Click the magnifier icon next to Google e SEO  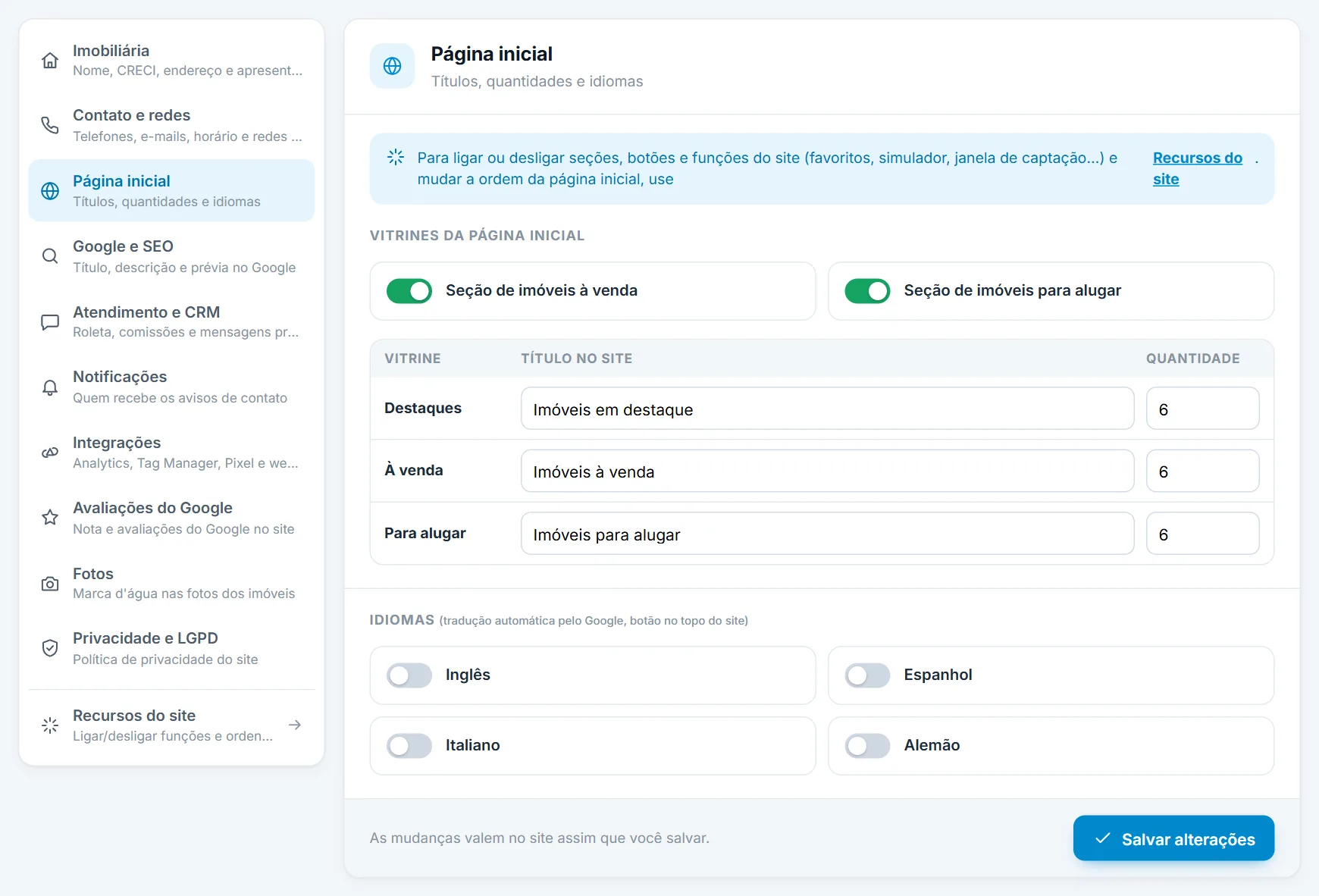tap(50, 256)
